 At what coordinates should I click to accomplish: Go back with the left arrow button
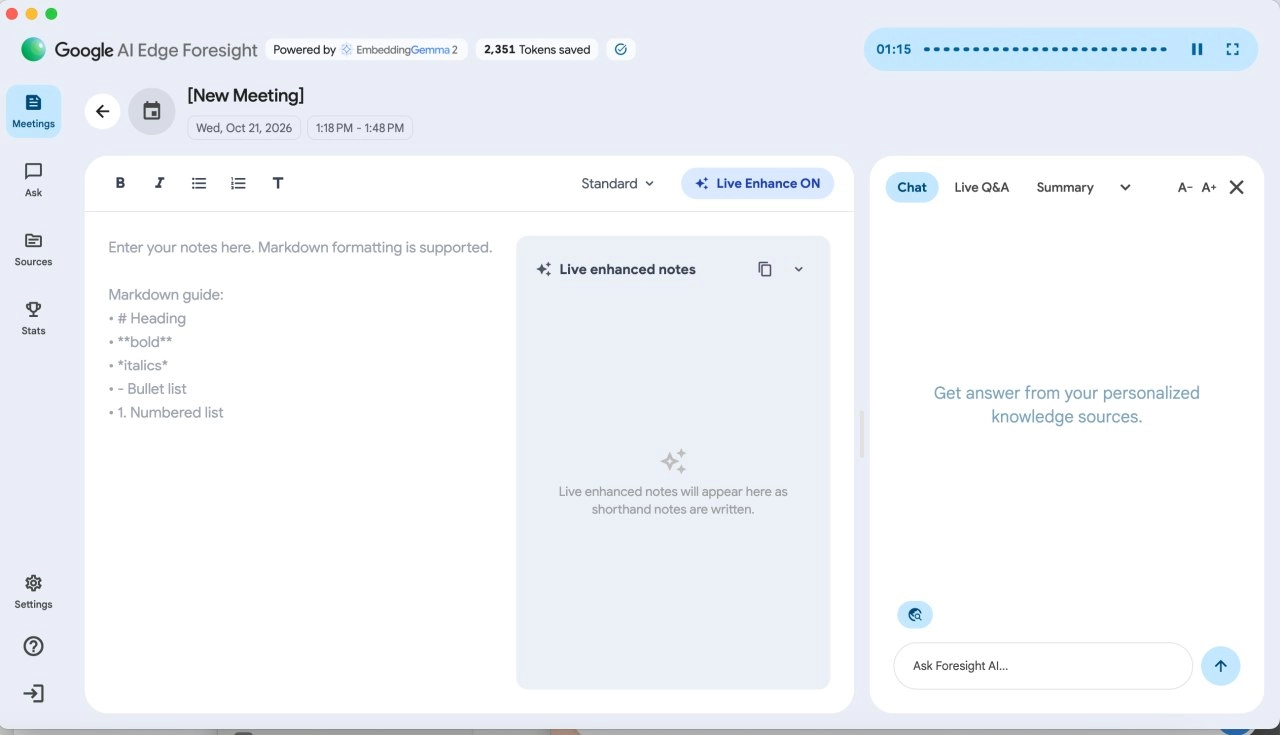click(x=102, y=111)
